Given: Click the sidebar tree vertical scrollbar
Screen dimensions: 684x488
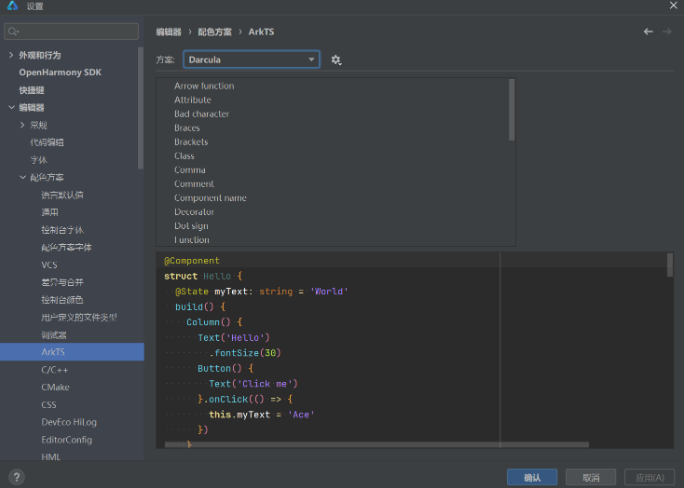Looking at the screenshot, I should tap(140, 108).
